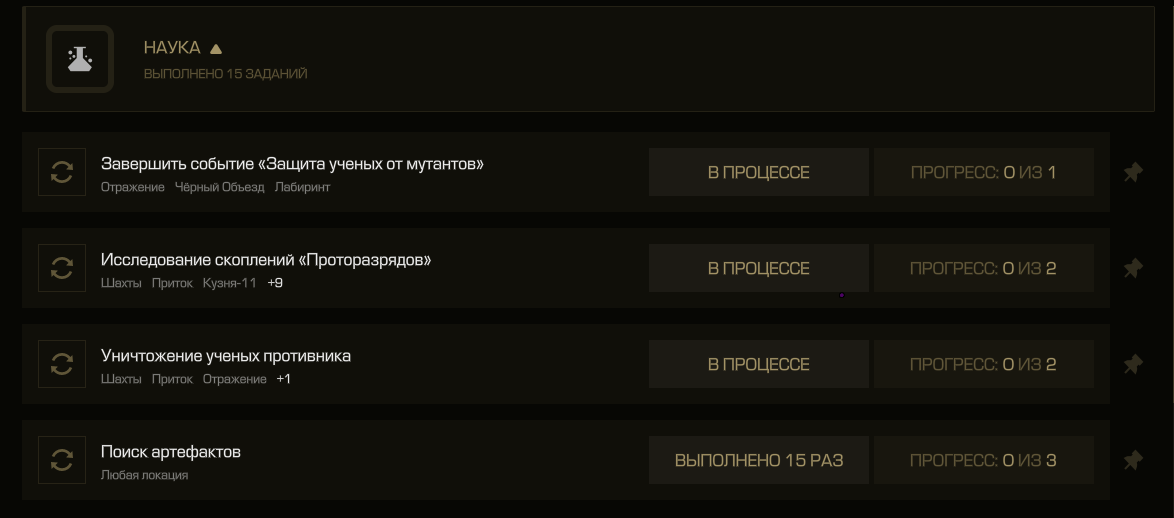Refresh the «Проторазрядов» research task
The height and width of the screenshot is (518, 1174).
point(61,268)
